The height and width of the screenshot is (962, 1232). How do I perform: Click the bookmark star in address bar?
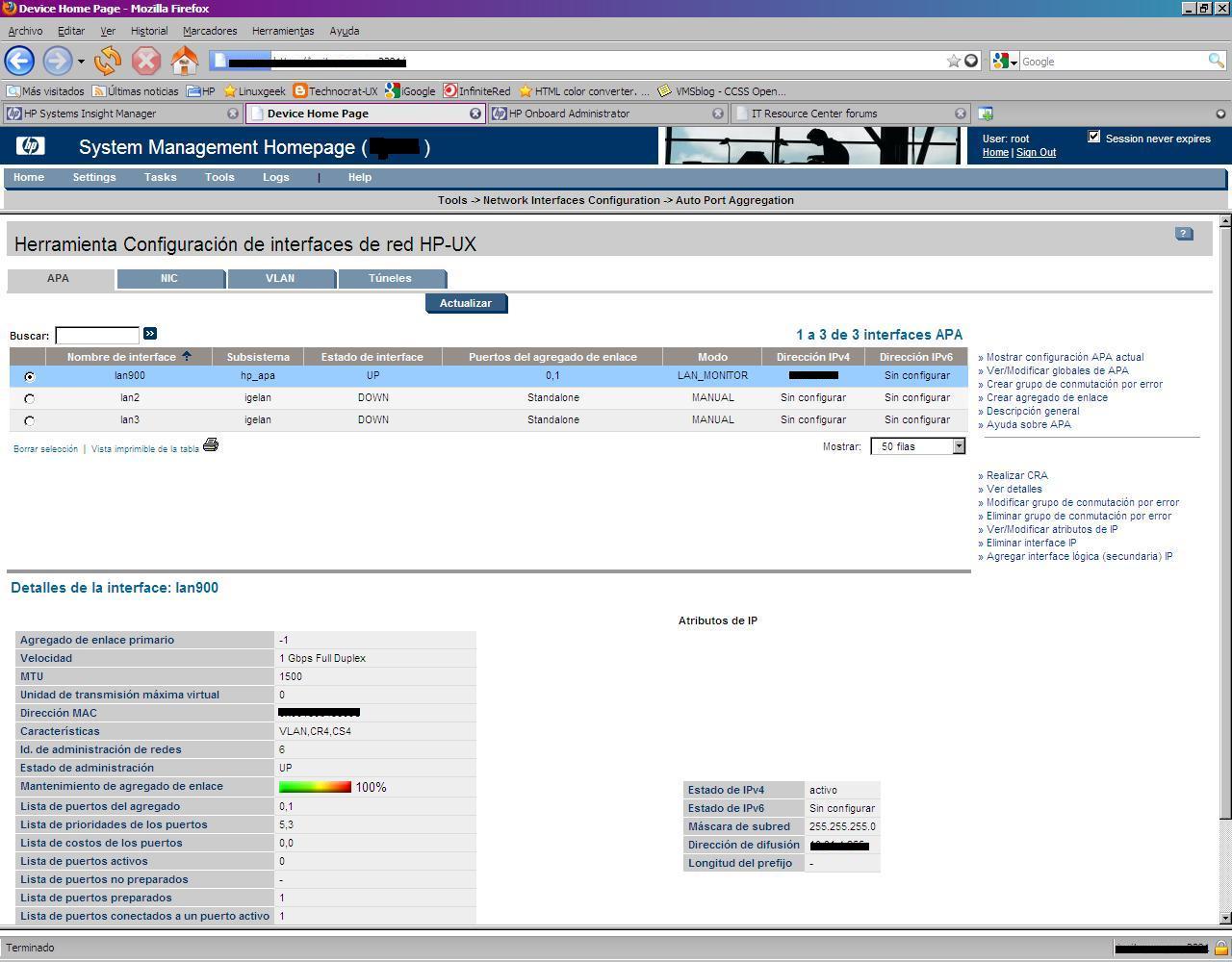(x=953, y=62)
